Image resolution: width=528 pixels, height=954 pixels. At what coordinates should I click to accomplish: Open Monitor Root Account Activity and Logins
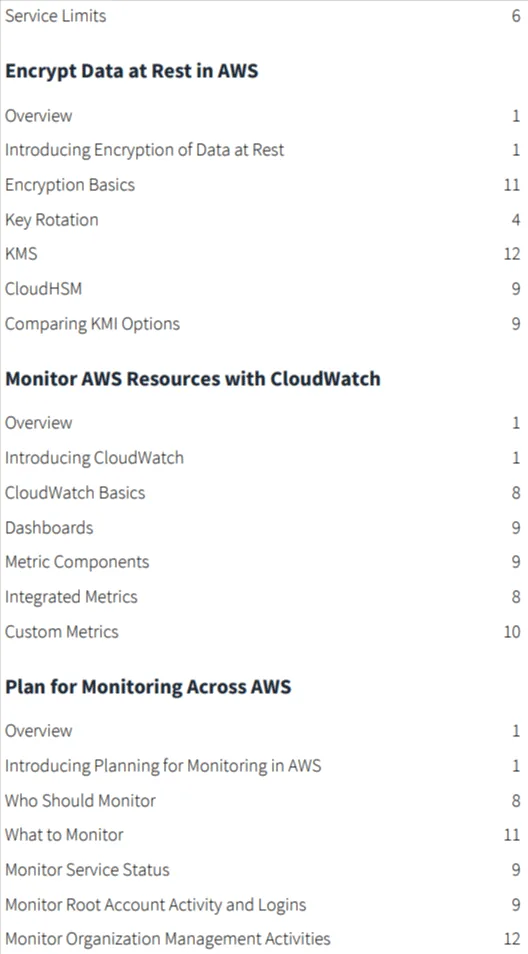155,905
